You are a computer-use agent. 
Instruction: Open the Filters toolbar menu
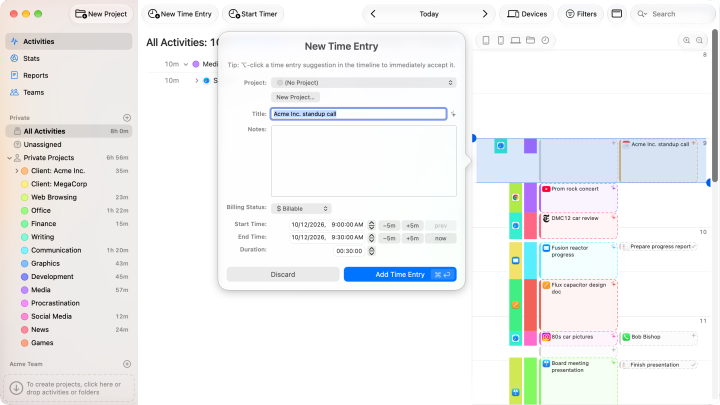[581, 14]
